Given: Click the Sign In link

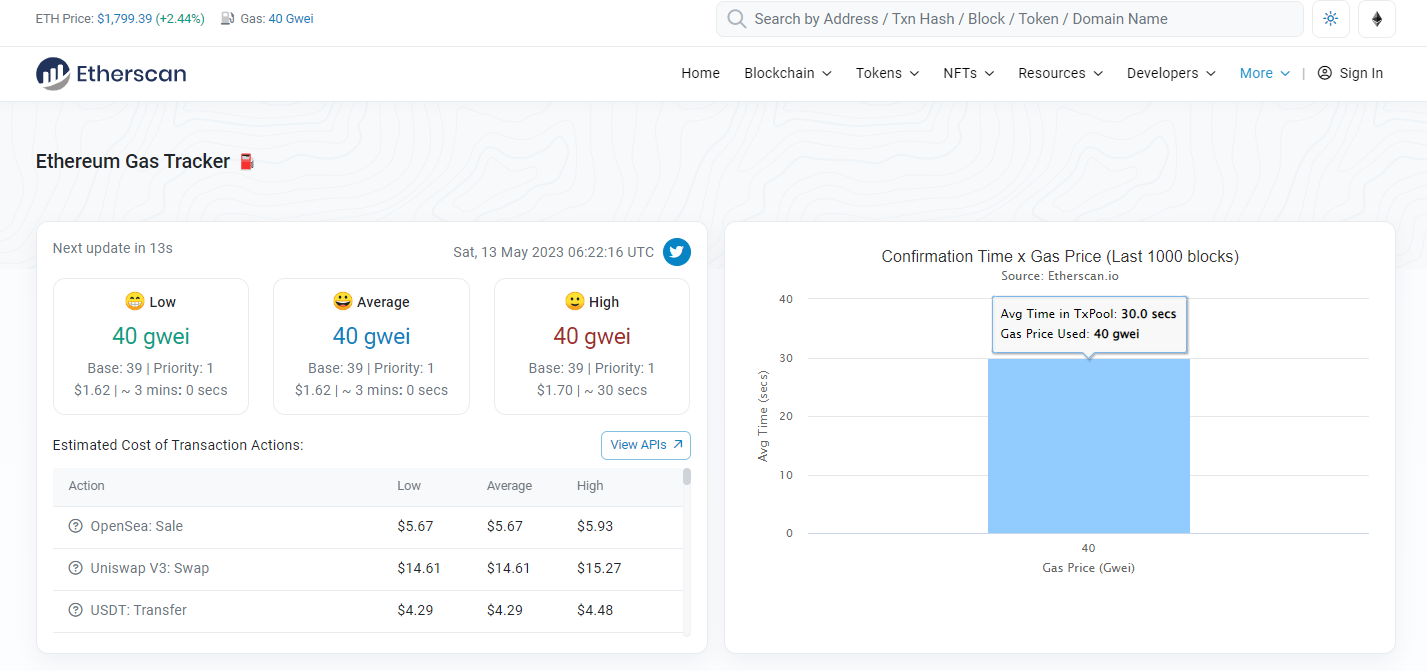Looking at the screenshot, I should [x=1350, y=73].
